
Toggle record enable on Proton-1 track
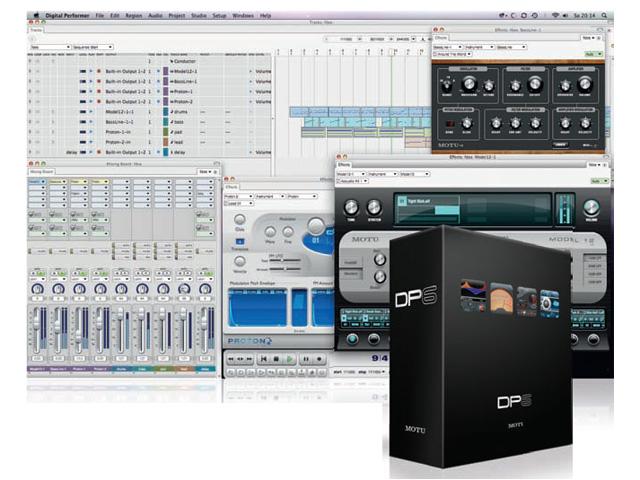[x=99, y=91]
